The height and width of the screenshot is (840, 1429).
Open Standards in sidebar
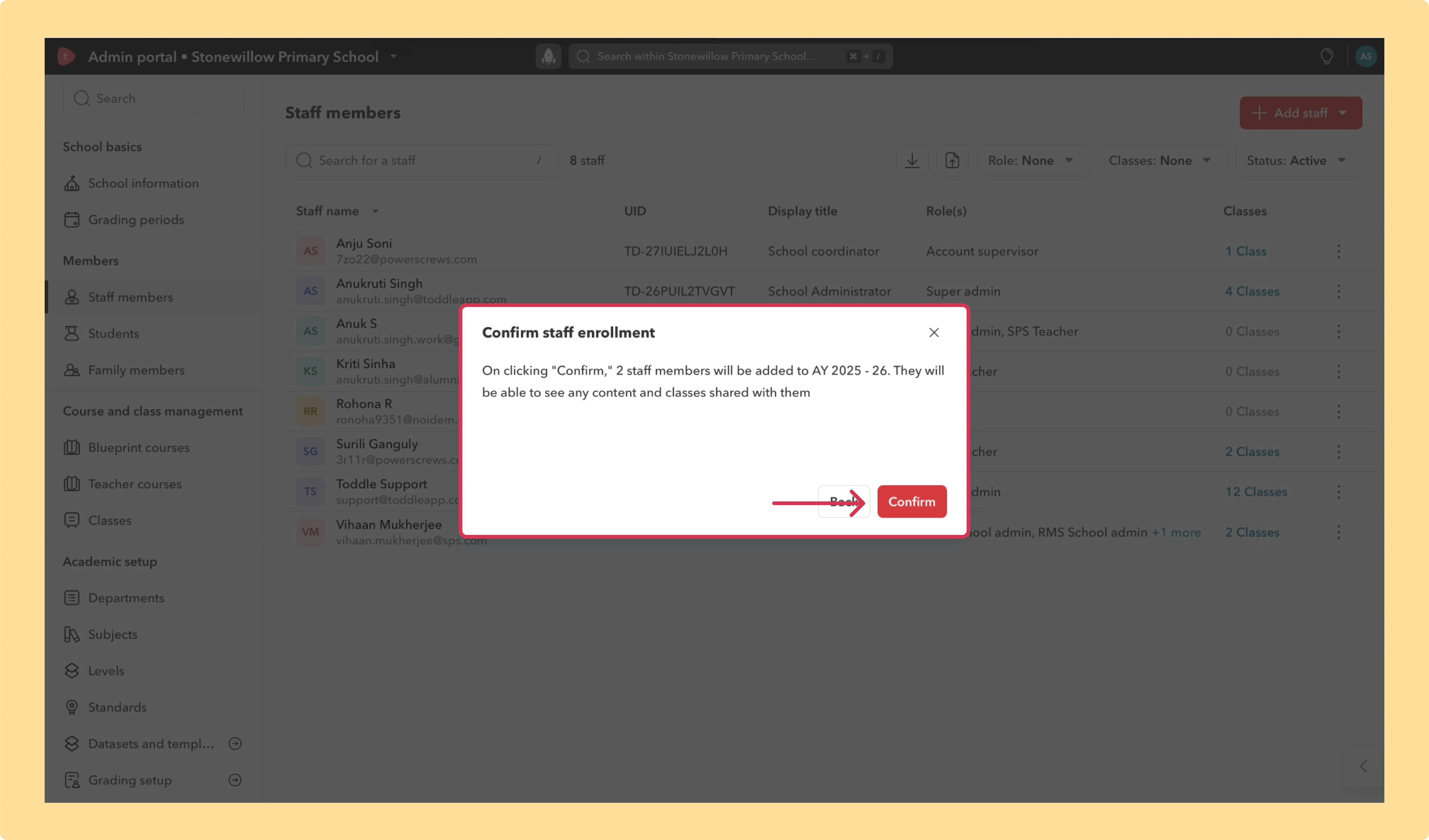click(x=154, y=707)
